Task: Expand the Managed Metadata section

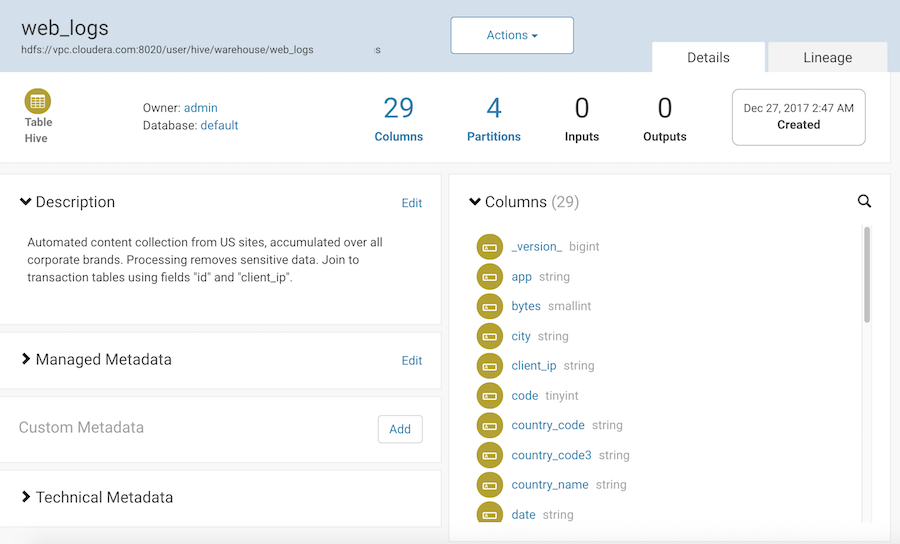Action: (26, 359)
